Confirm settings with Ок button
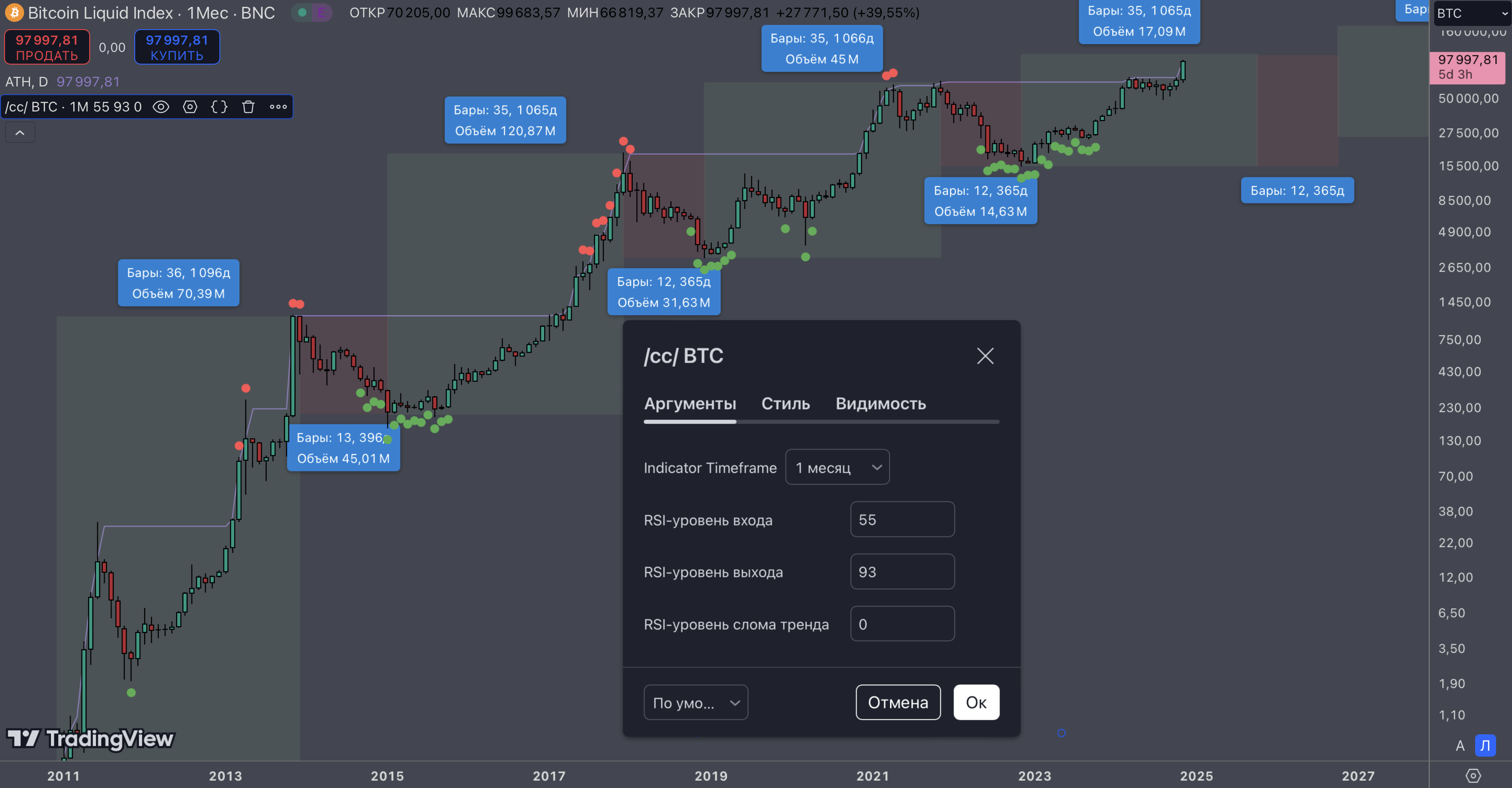Screen dimensions: 1512x788 point(976,702)
